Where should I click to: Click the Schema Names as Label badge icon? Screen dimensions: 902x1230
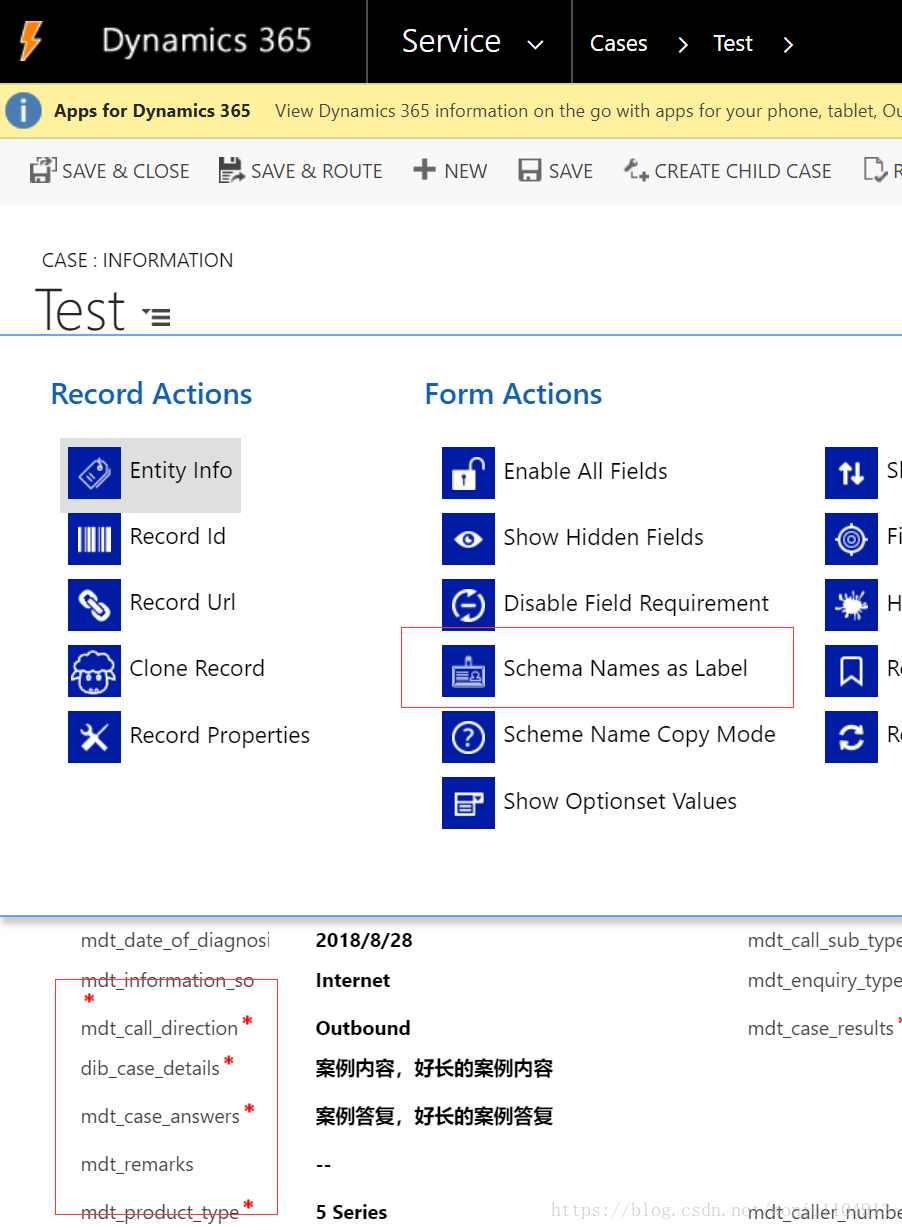(x=468, y=671)
